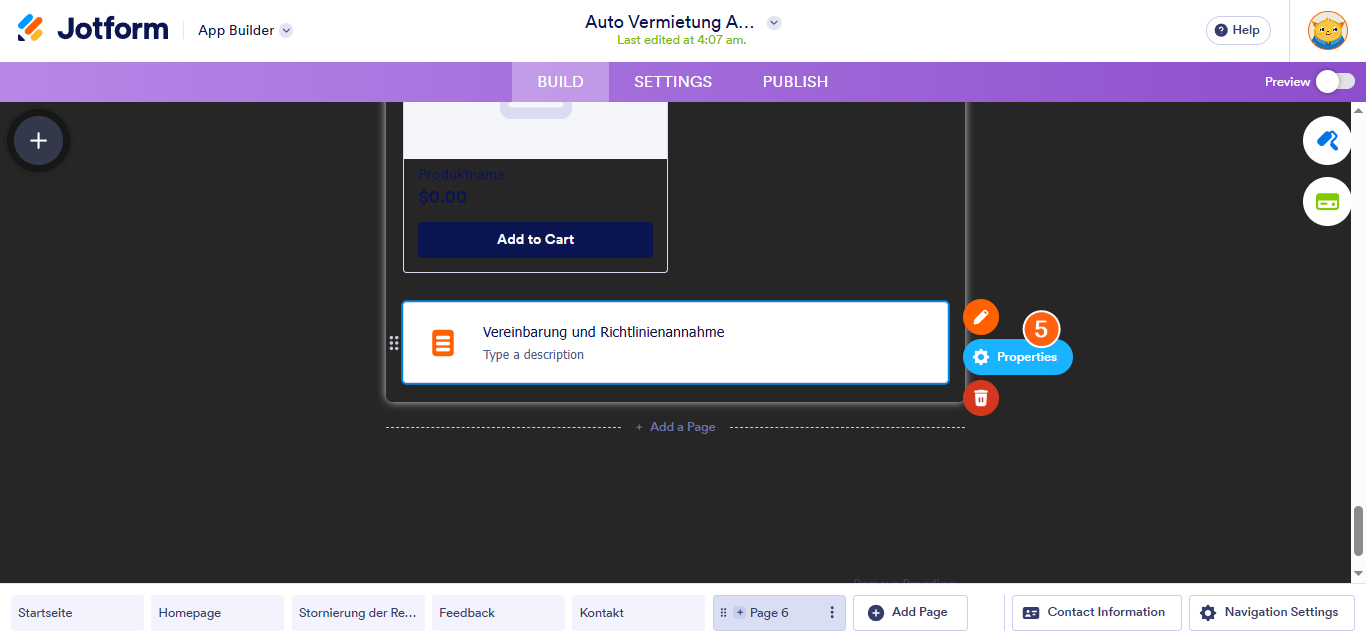
Task: Select the Page 6 tab
Action: coord(779,613)
